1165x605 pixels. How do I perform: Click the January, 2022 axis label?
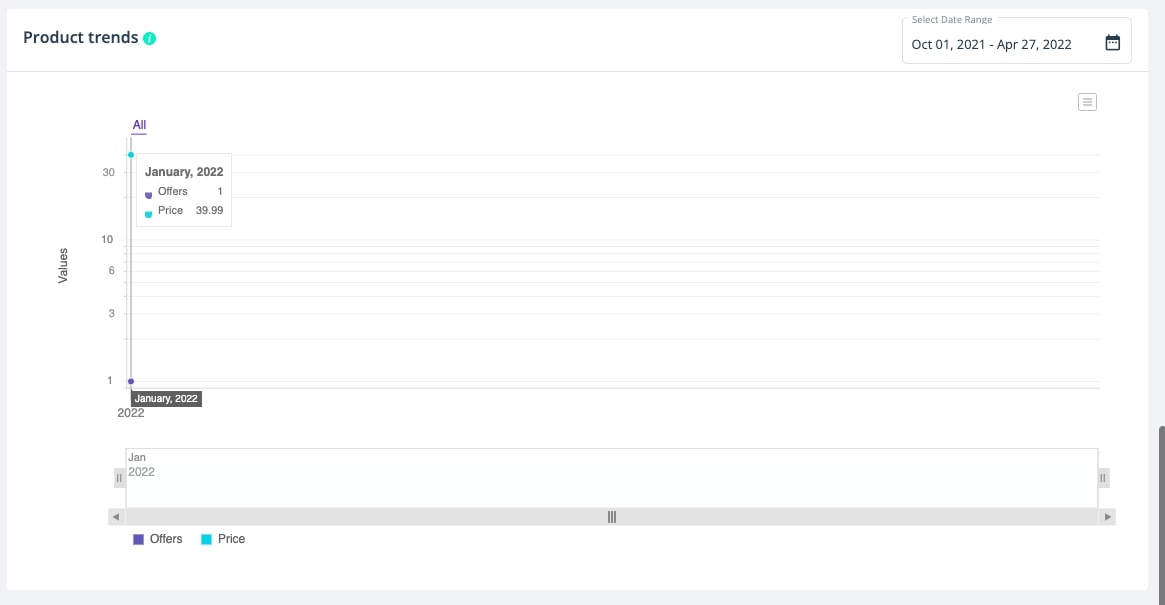[166, 398]
